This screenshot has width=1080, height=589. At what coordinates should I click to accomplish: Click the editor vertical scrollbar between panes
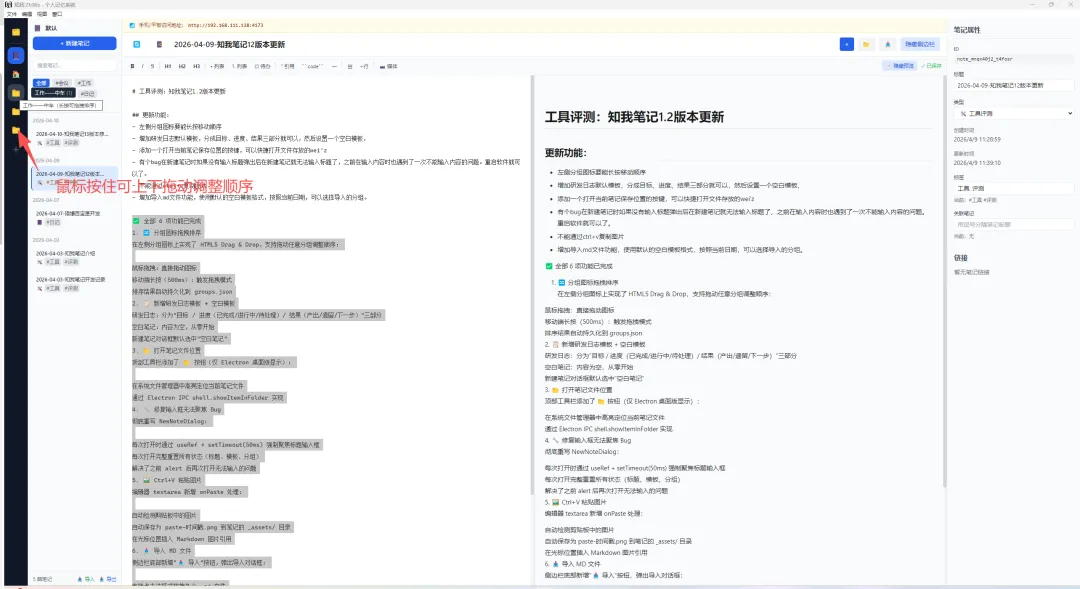pos(531,285)
